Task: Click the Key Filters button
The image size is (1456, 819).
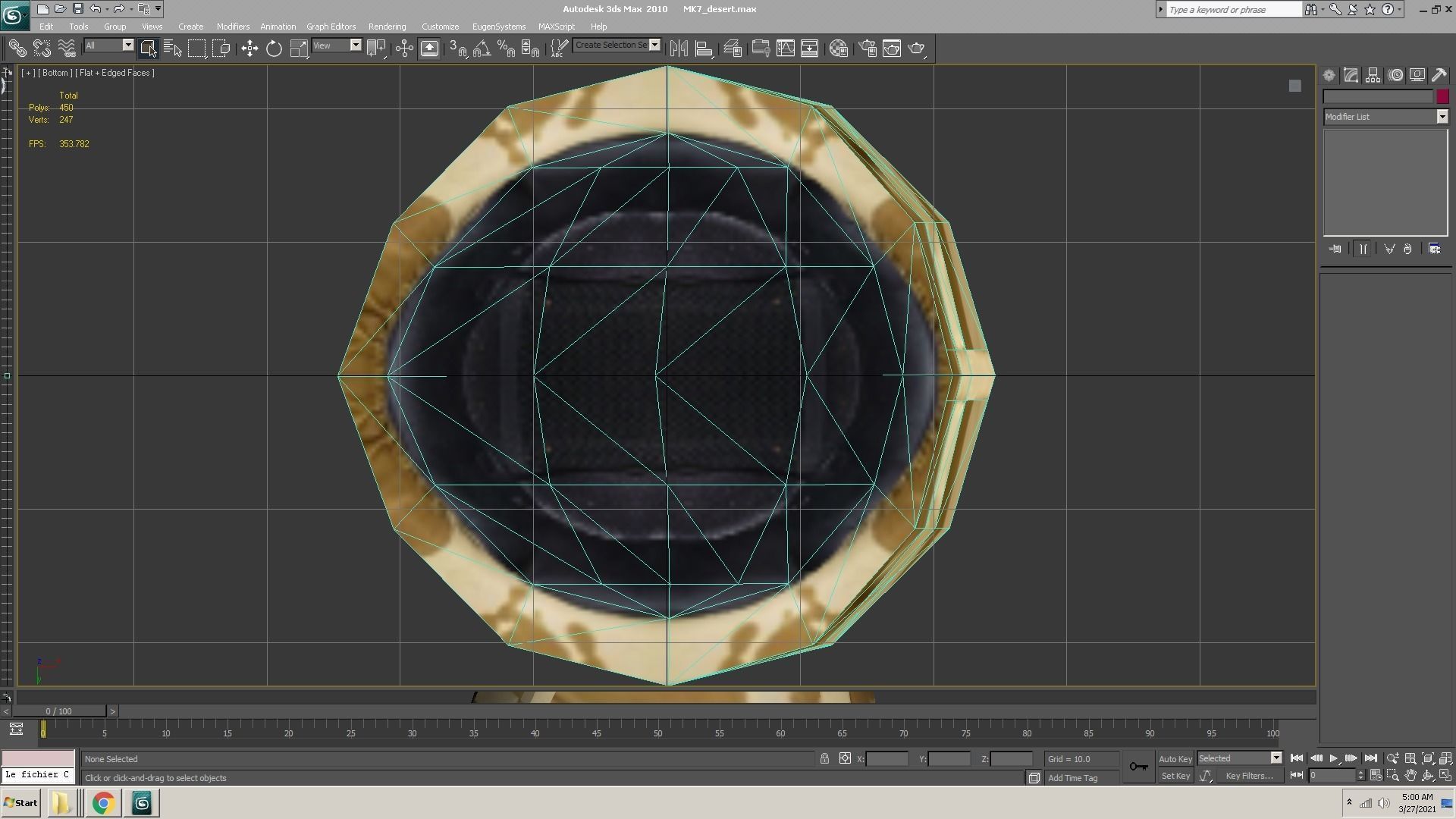Action: [1249, 776]
